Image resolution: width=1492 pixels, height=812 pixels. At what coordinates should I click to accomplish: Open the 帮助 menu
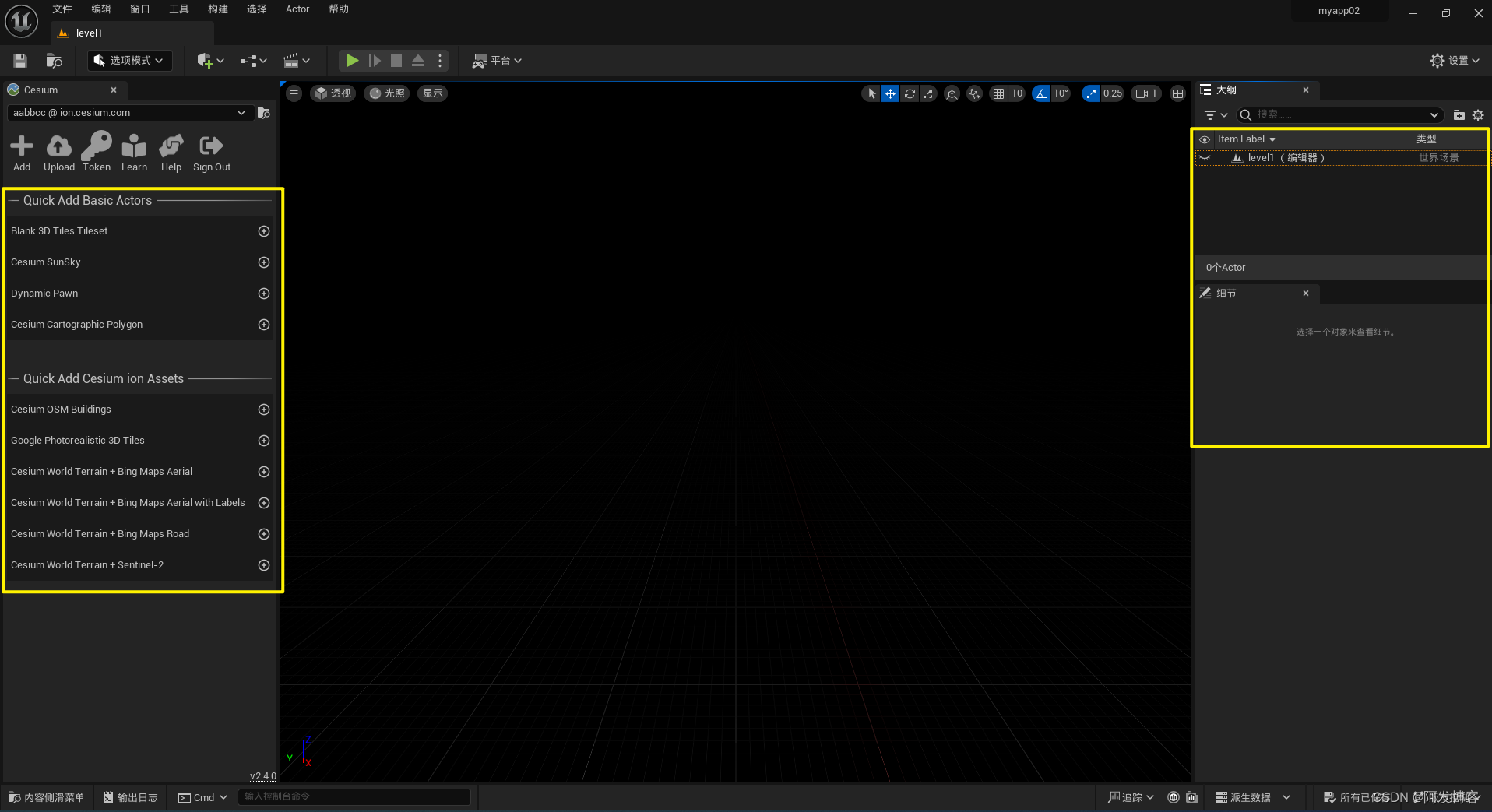pos(339,9)
